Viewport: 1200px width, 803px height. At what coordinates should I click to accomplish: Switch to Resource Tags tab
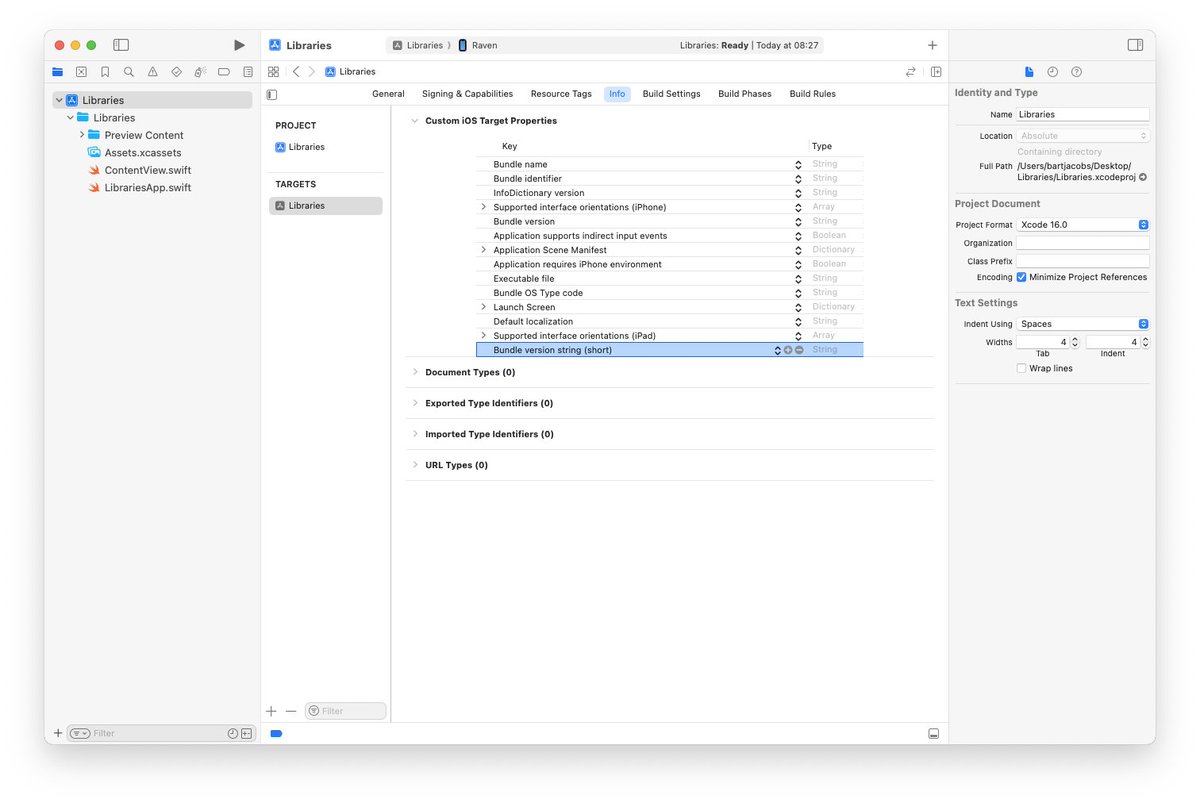pyautogui.click(x=561, y=94)
